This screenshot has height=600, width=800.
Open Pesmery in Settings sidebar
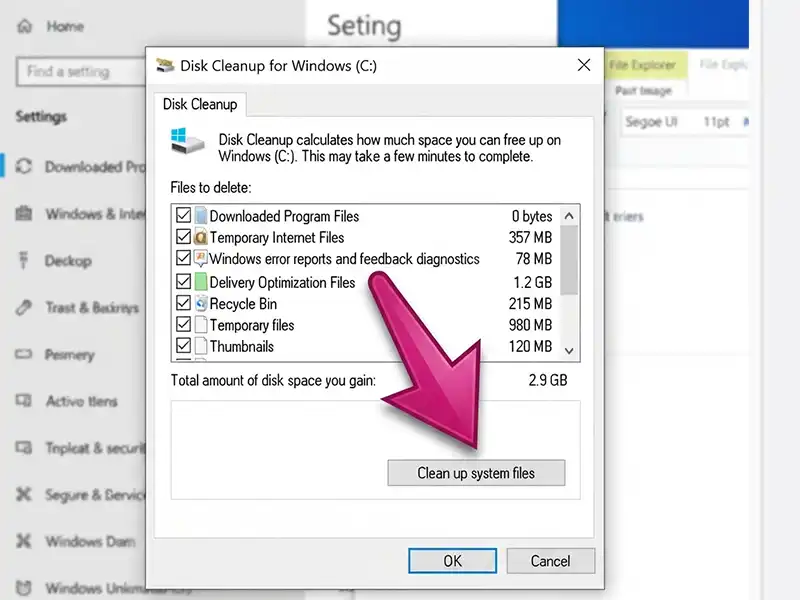(x=70, y=355)
